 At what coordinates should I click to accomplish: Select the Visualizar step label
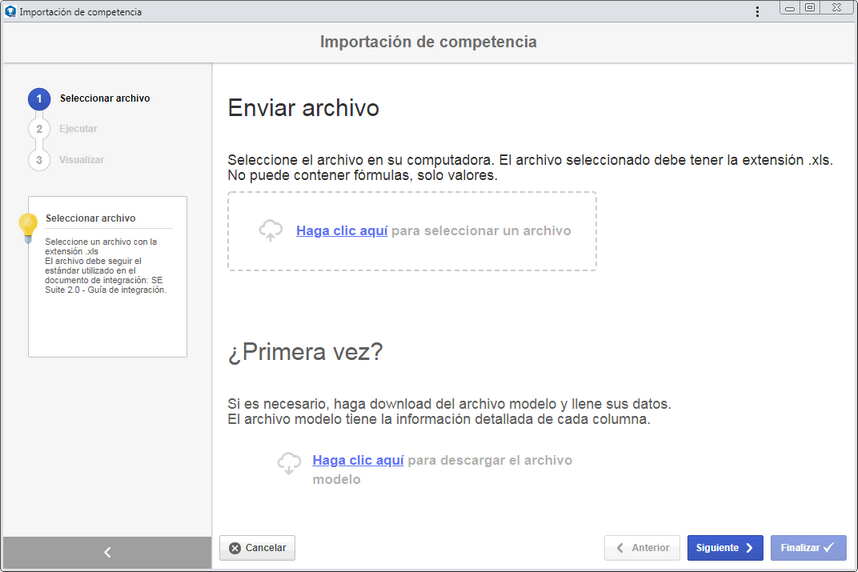tap(82, 160)
